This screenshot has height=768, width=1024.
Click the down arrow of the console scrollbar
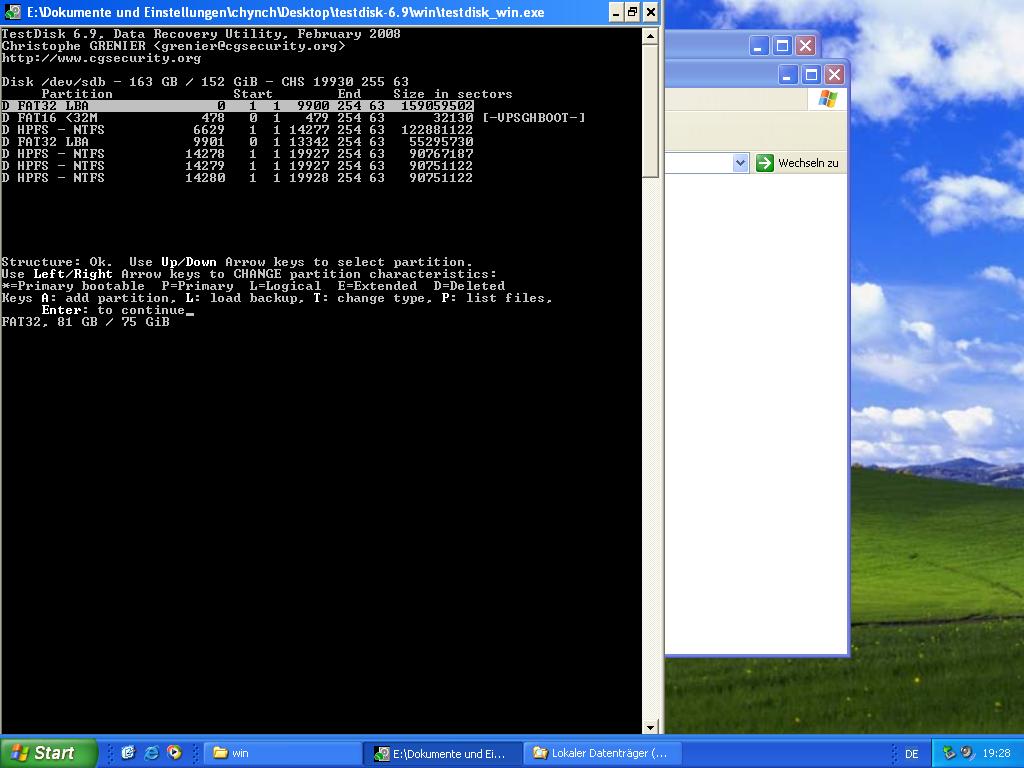650,727
